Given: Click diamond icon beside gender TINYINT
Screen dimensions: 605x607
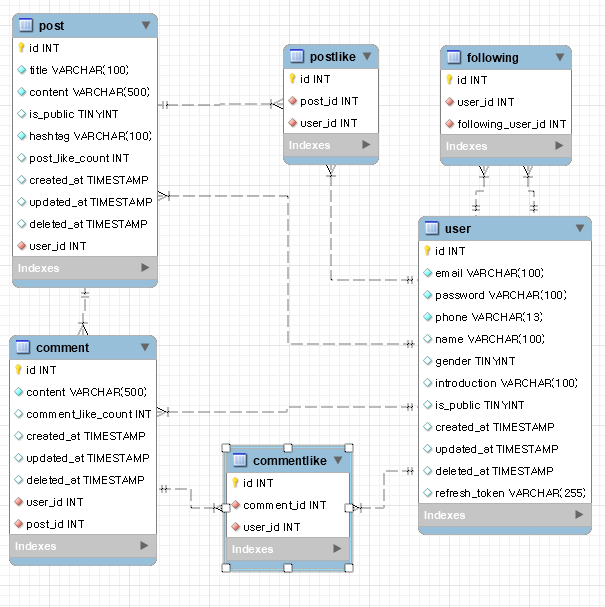Looking at the screenshot, I should (427, 361).
